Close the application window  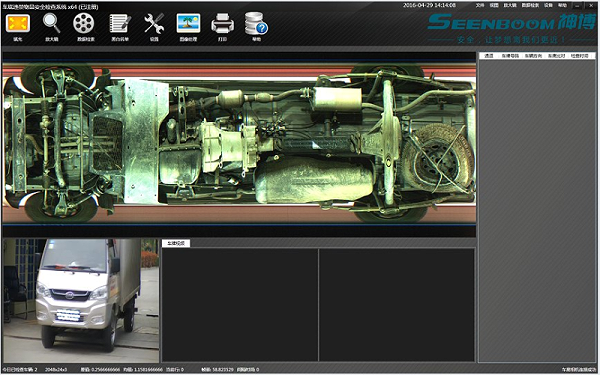click(x=592, y=5)
